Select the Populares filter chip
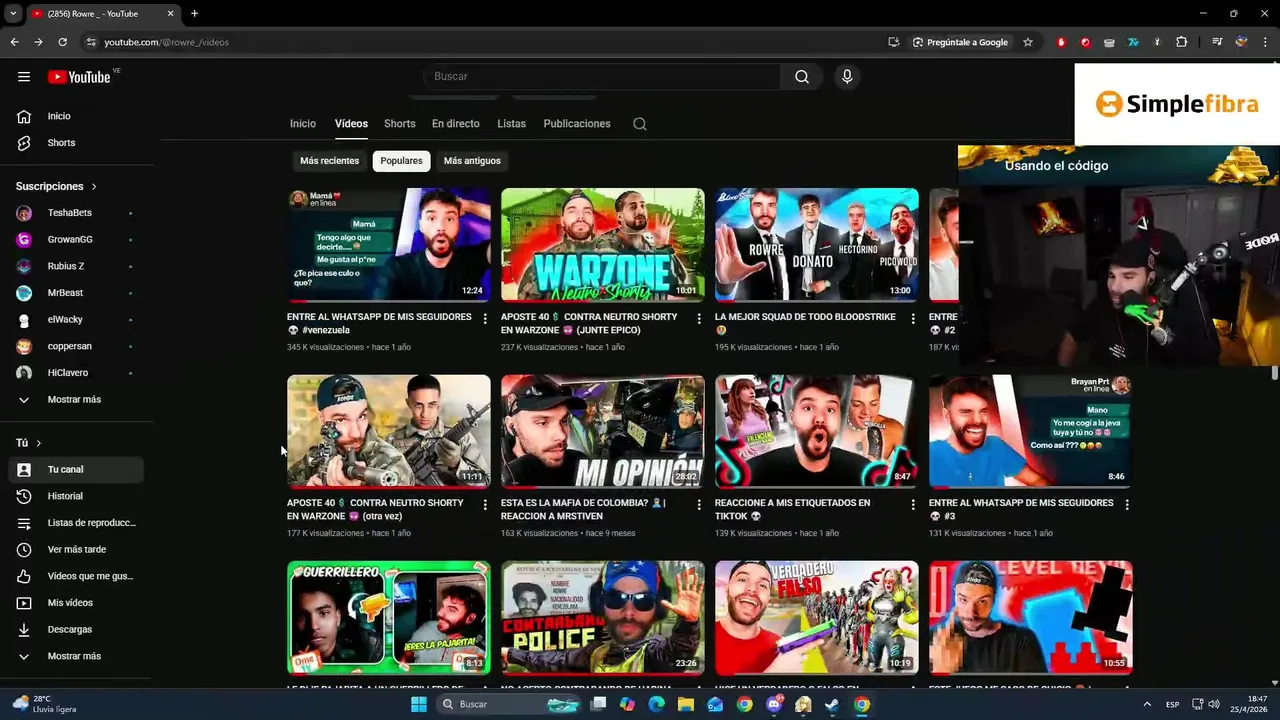Viewport: 1280px width, 720px height. (401, 161)
